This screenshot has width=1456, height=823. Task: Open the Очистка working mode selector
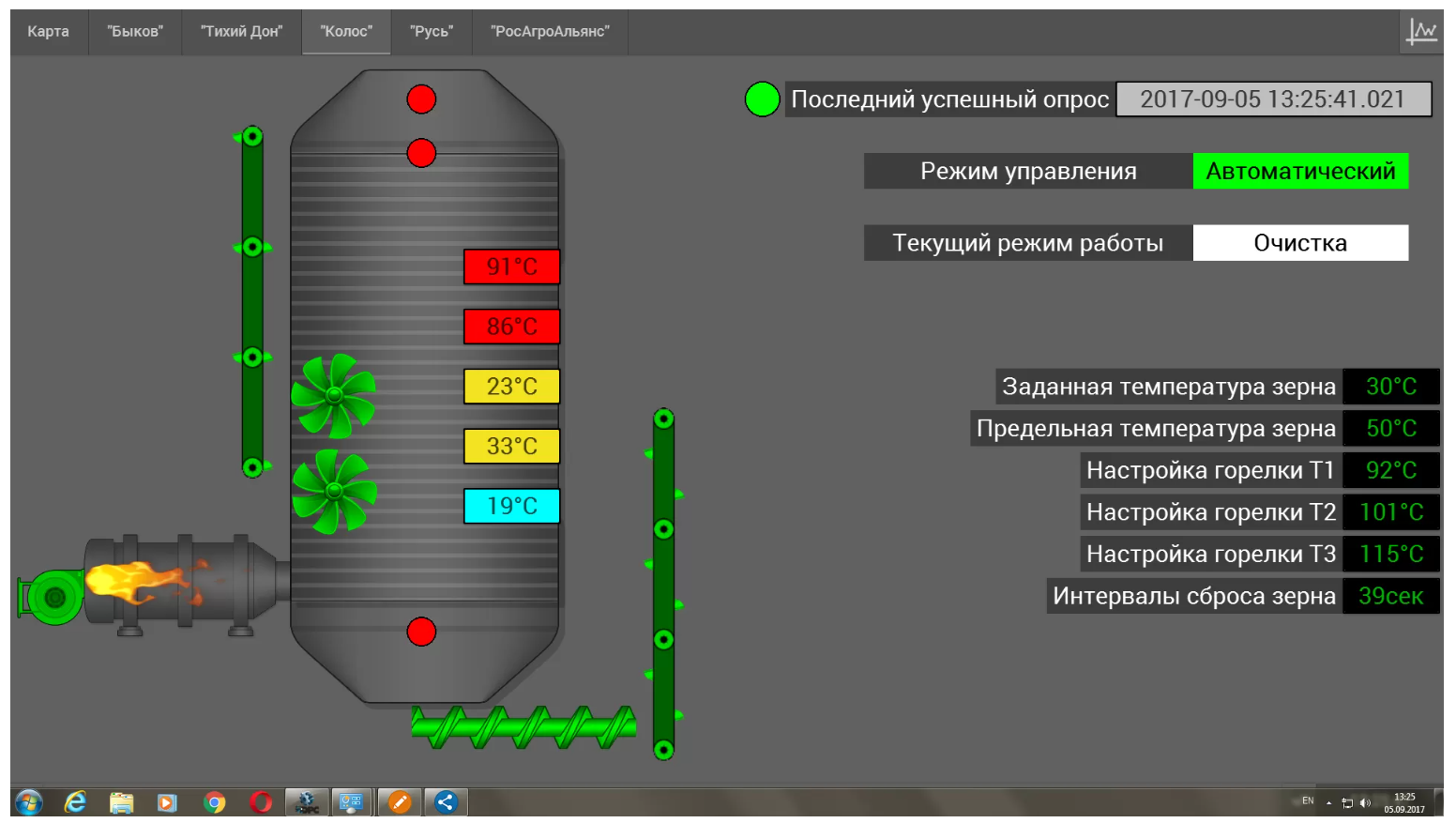pos(1299,243)
